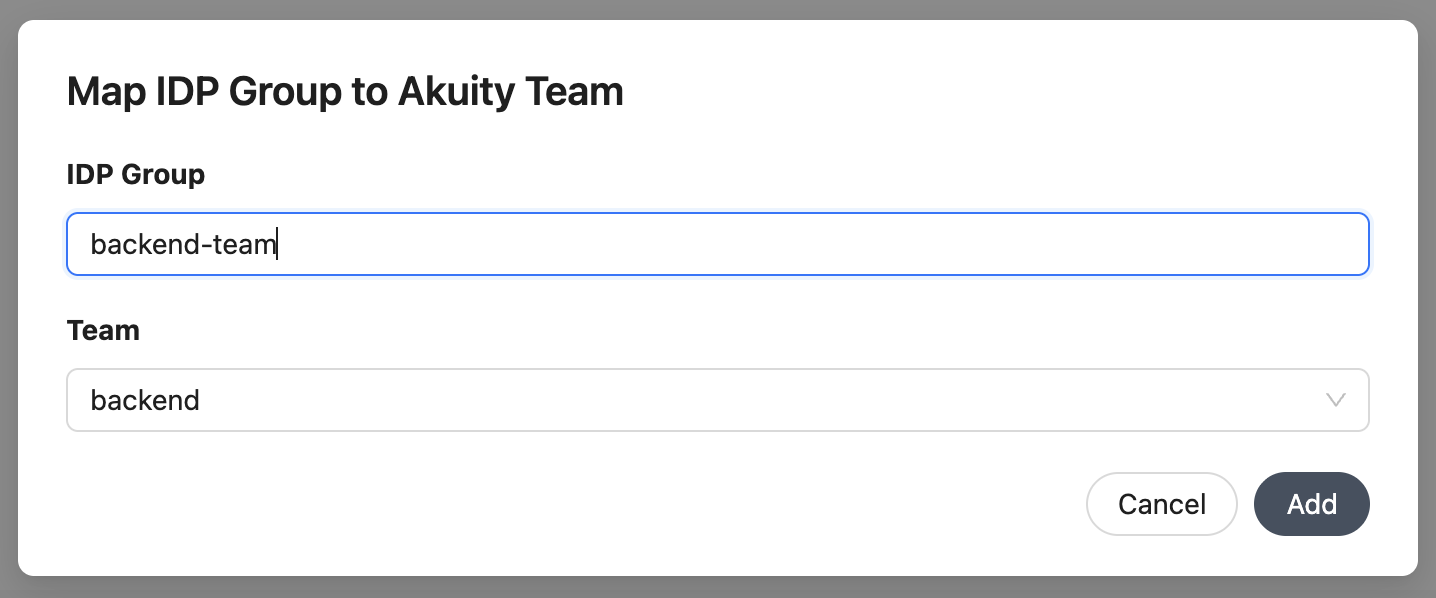Select the 'backend' value in Team dropdown
Screen dimensions: 1436x598
click(145, 400)
